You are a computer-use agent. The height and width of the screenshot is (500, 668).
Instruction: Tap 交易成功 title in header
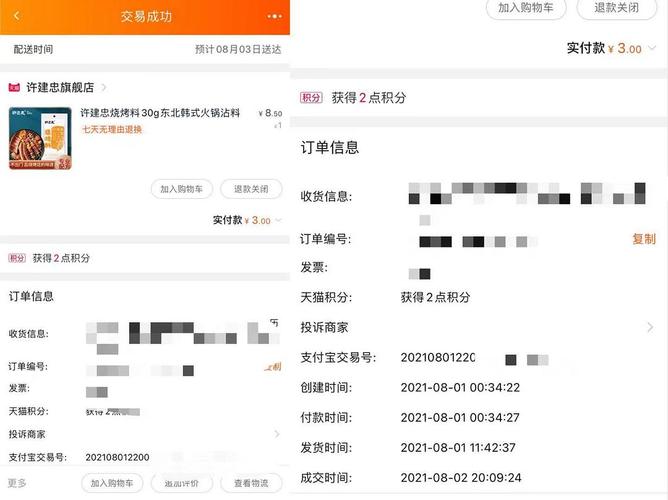[146, 17]
